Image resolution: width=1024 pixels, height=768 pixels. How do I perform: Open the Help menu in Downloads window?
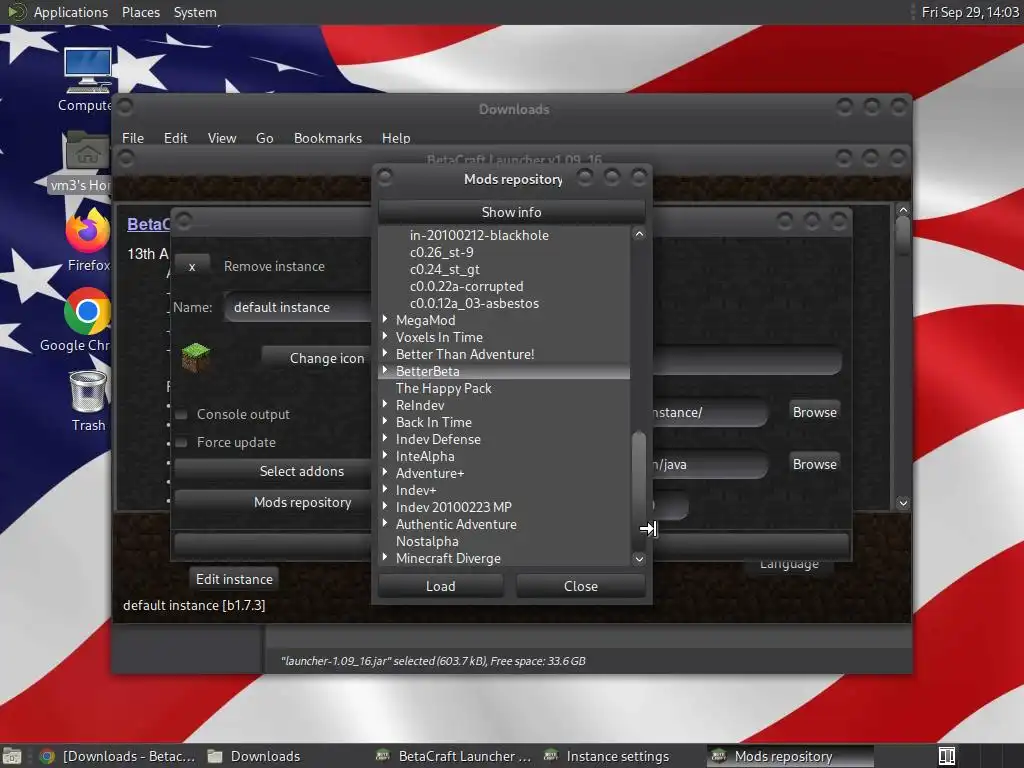click(x=396, y=138)
